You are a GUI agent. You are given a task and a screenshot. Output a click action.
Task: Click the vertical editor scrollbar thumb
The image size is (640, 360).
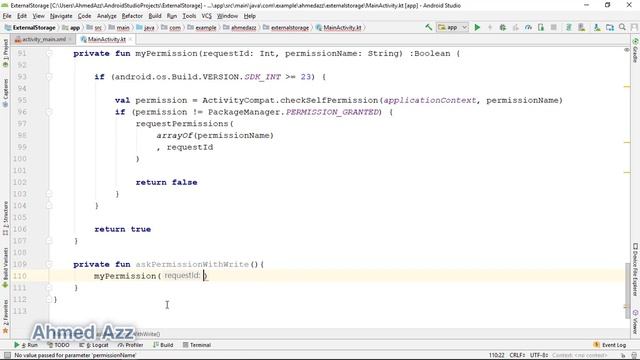[x=628, y=291]
